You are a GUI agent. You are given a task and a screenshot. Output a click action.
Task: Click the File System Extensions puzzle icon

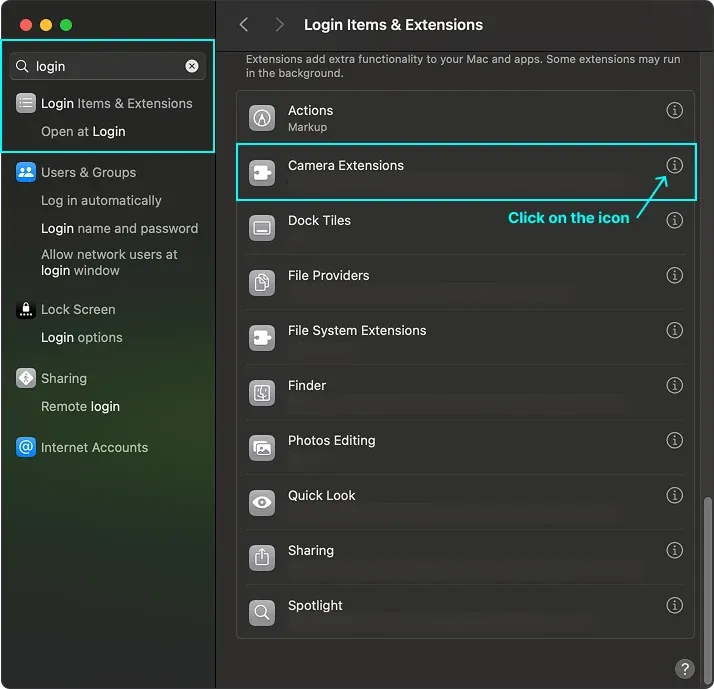click(262, 338)
